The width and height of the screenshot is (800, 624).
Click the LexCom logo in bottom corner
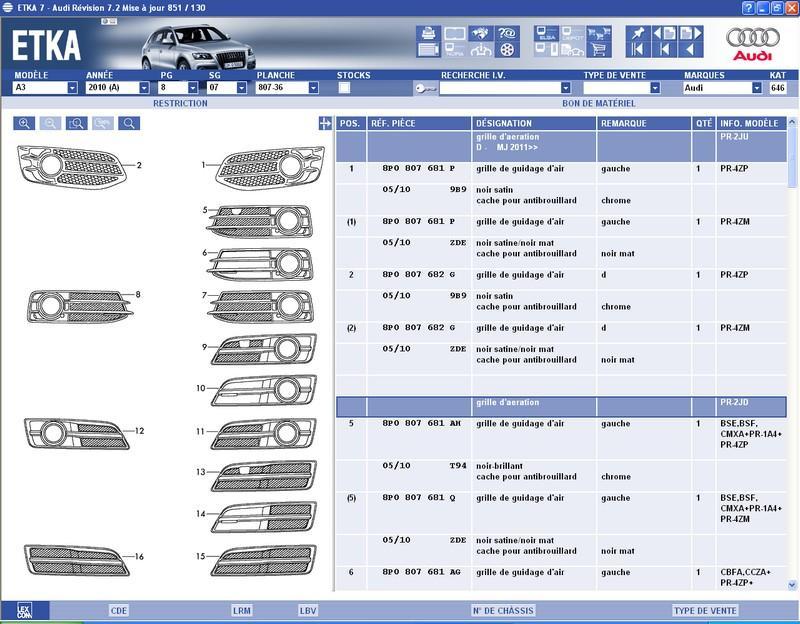(24, 610)
